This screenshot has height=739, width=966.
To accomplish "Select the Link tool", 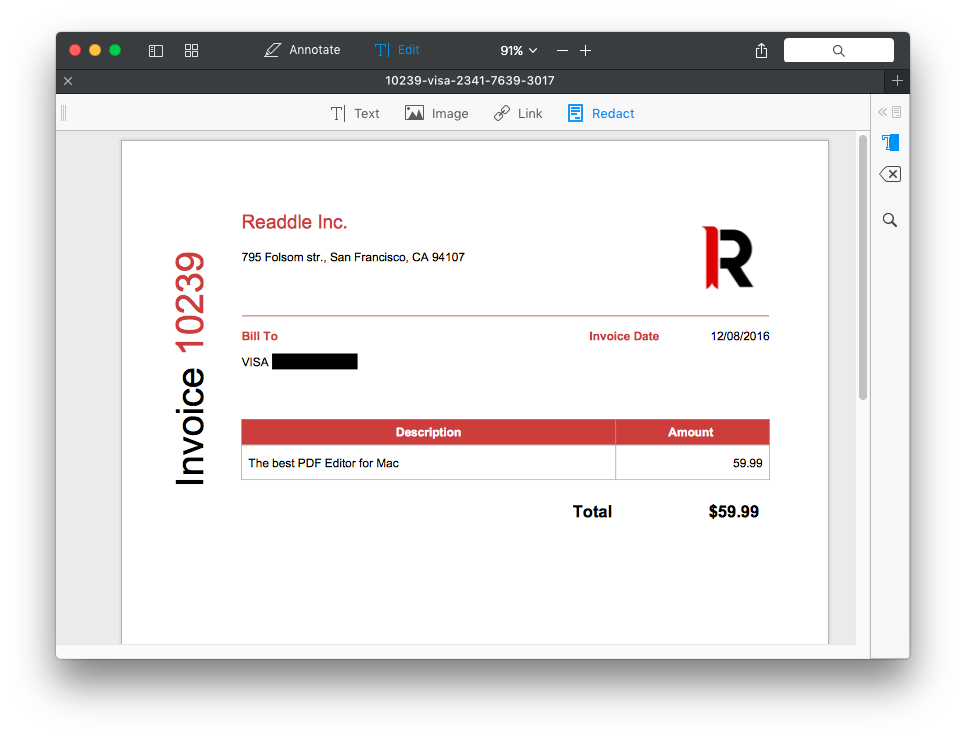I will point(518,113).
